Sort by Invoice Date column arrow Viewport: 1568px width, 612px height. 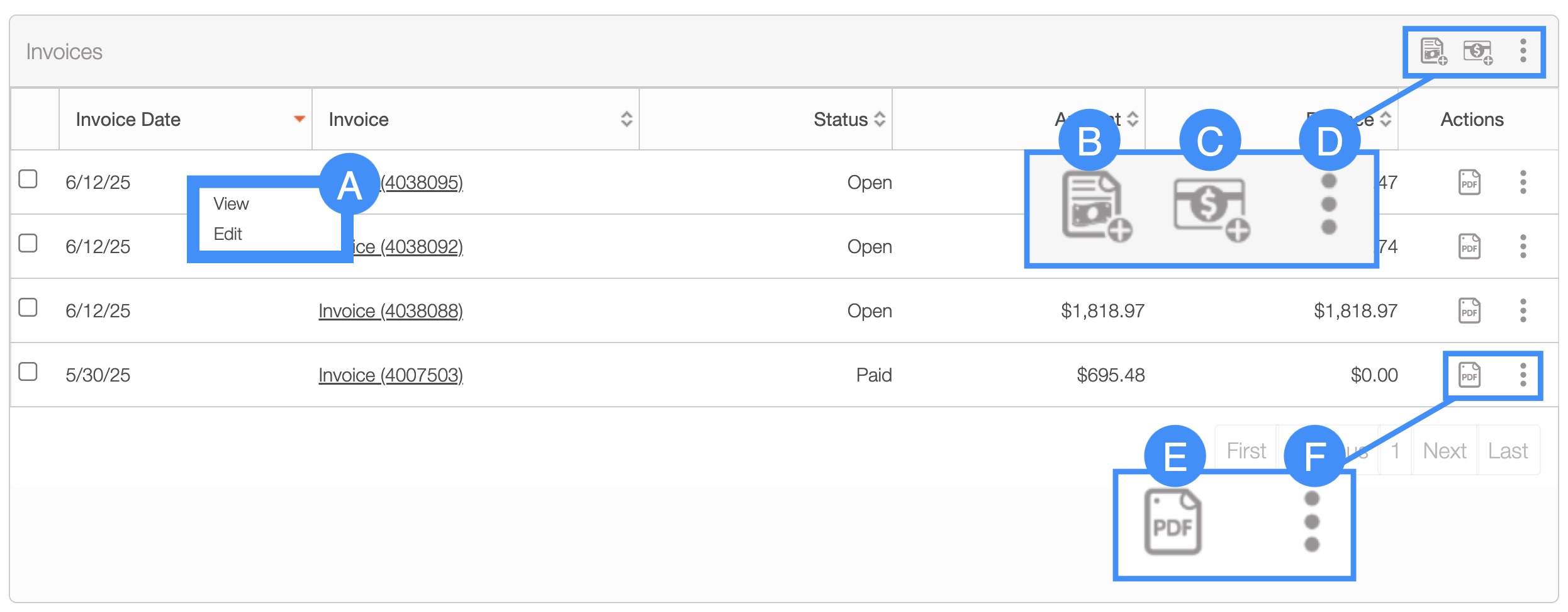[300, 119]
